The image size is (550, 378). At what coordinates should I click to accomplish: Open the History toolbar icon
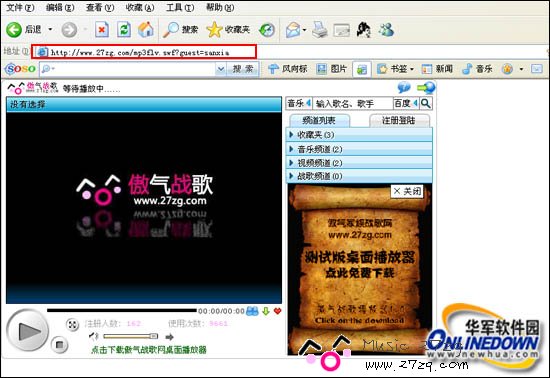pyautogui.click(x=267, y=30)
